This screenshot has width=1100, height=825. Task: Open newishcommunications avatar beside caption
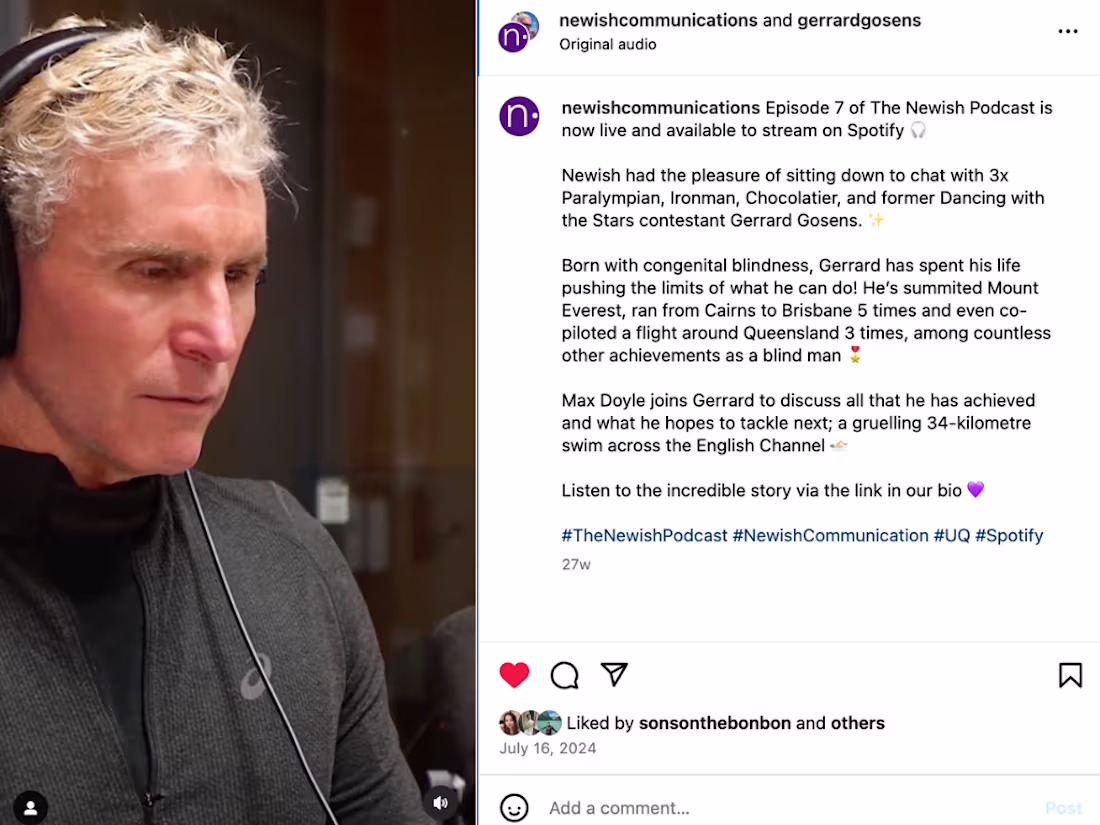[x=519, y=116]
